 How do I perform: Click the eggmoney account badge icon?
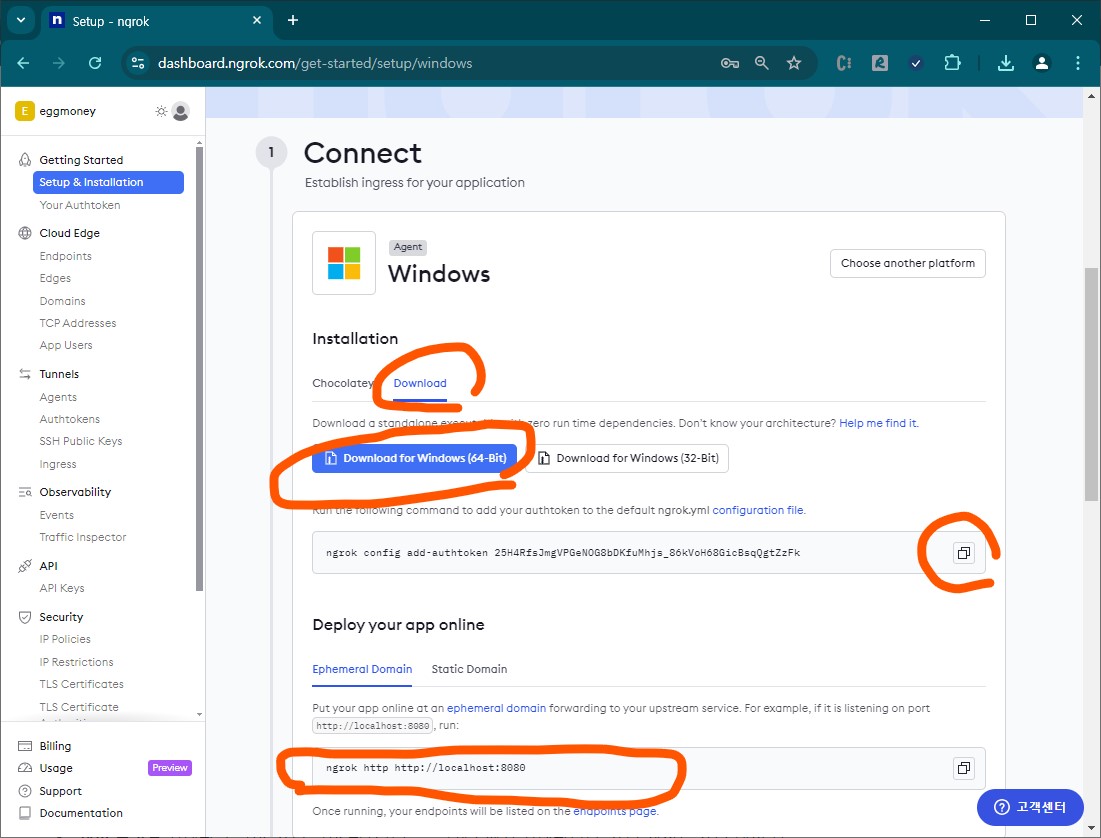pos(25,111)
